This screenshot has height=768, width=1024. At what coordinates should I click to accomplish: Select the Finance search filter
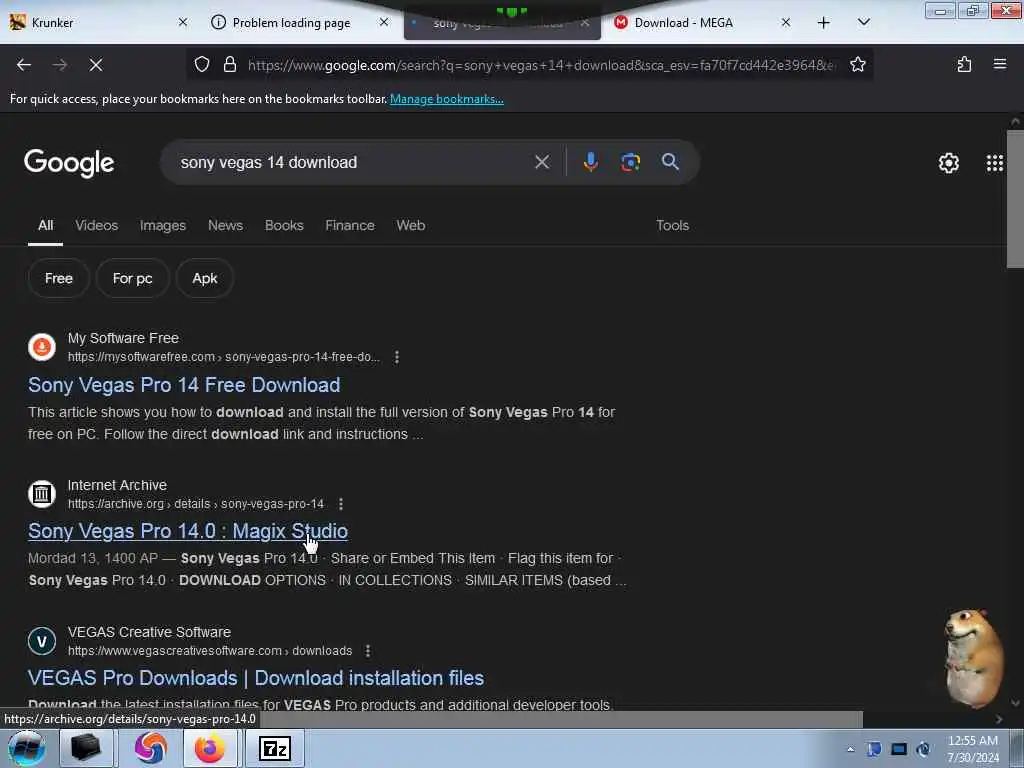coord(350,225)
